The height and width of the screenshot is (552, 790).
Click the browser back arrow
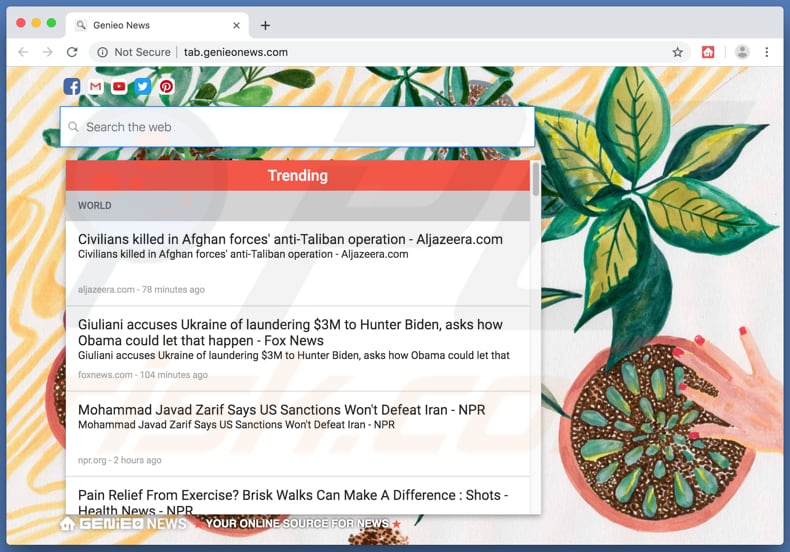point(23,52)
